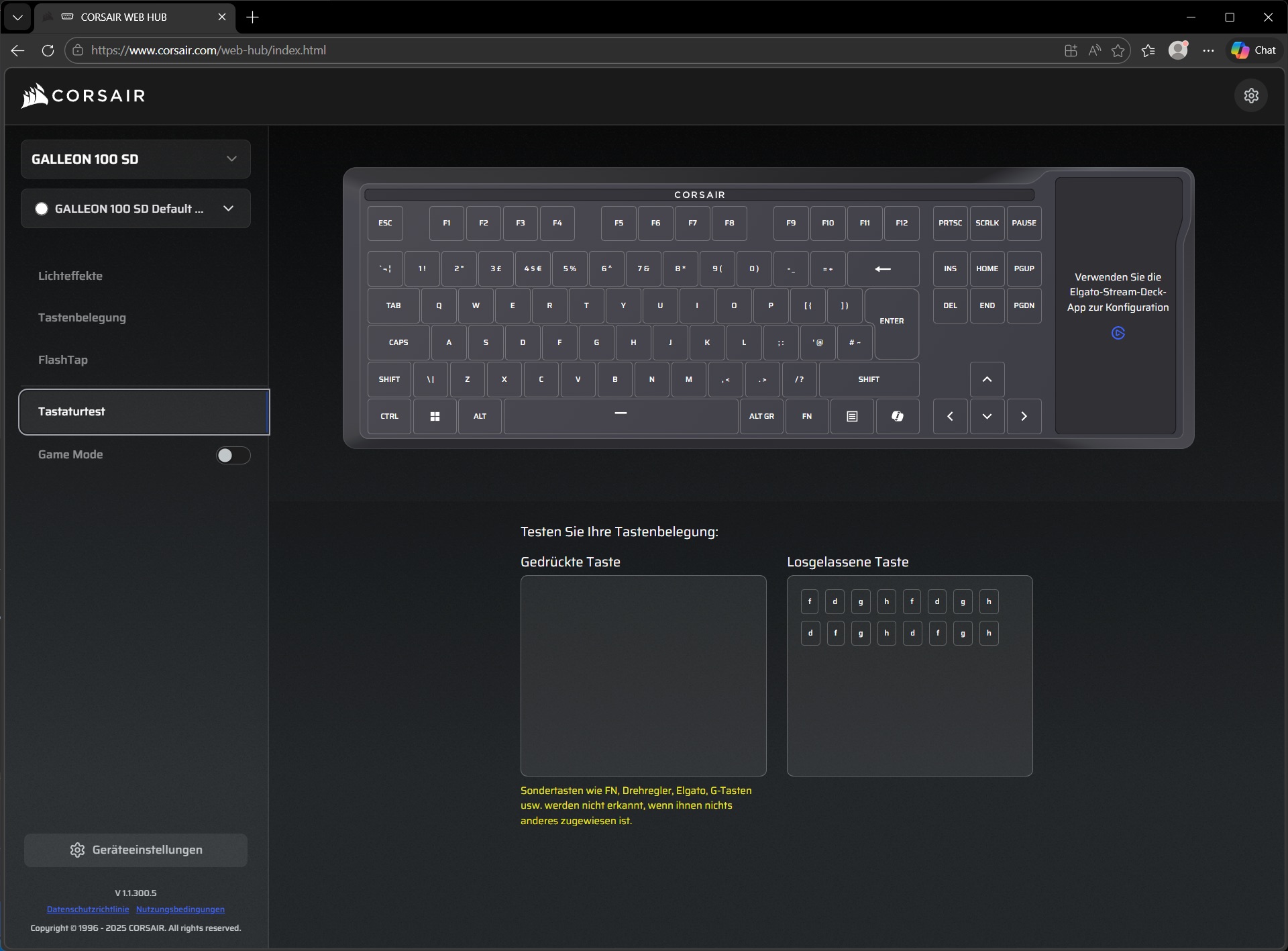Viewport: 1288px width, 951px height.
Task: Open the Nutzungsbedingungen link
Action: [180, 909]
